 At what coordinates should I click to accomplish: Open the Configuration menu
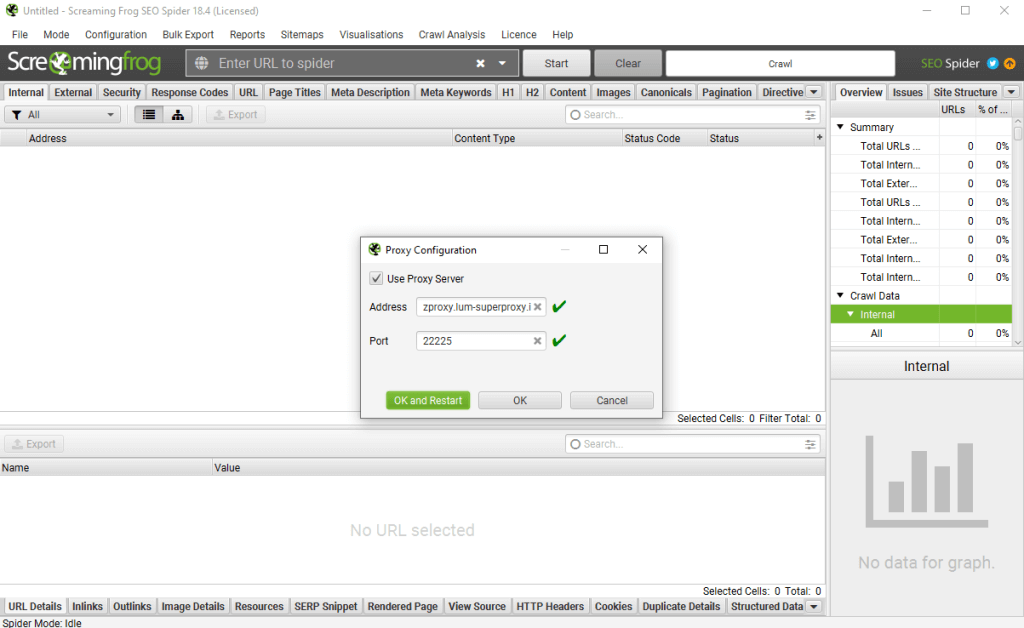116,34
